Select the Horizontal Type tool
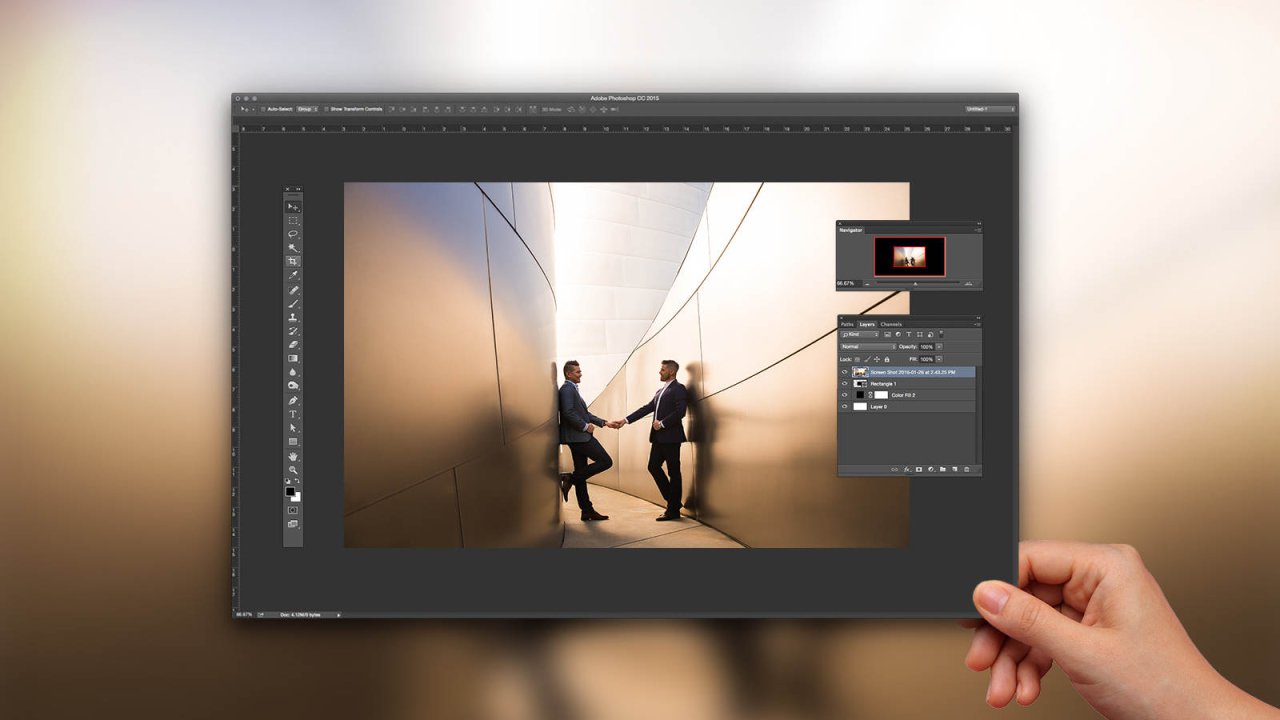 293,414
